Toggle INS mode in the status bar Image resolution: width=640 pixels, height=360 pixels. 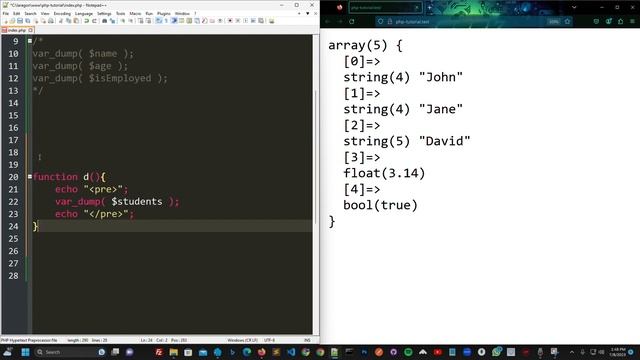click(307, 340)
